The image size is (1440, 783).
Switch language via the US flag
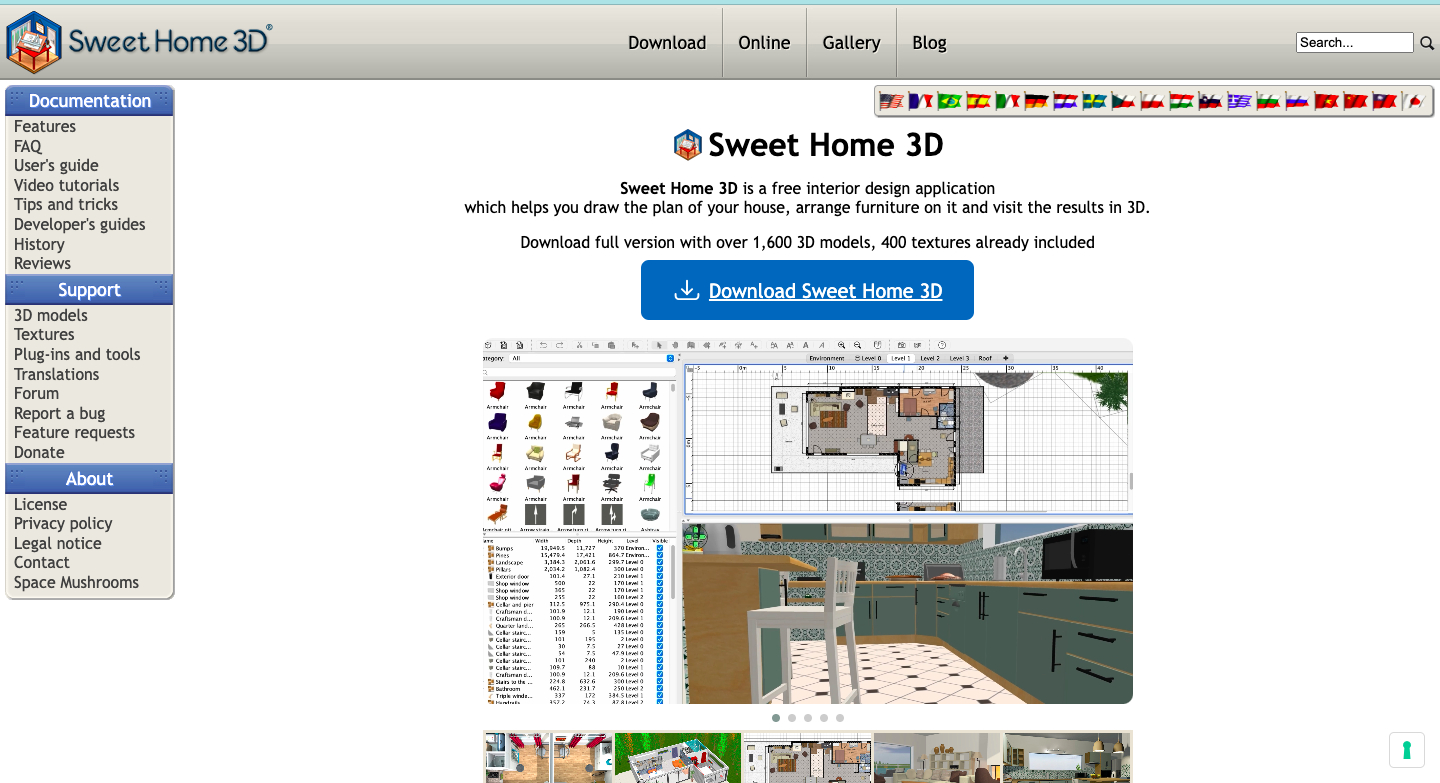click(x=892, y=101)
